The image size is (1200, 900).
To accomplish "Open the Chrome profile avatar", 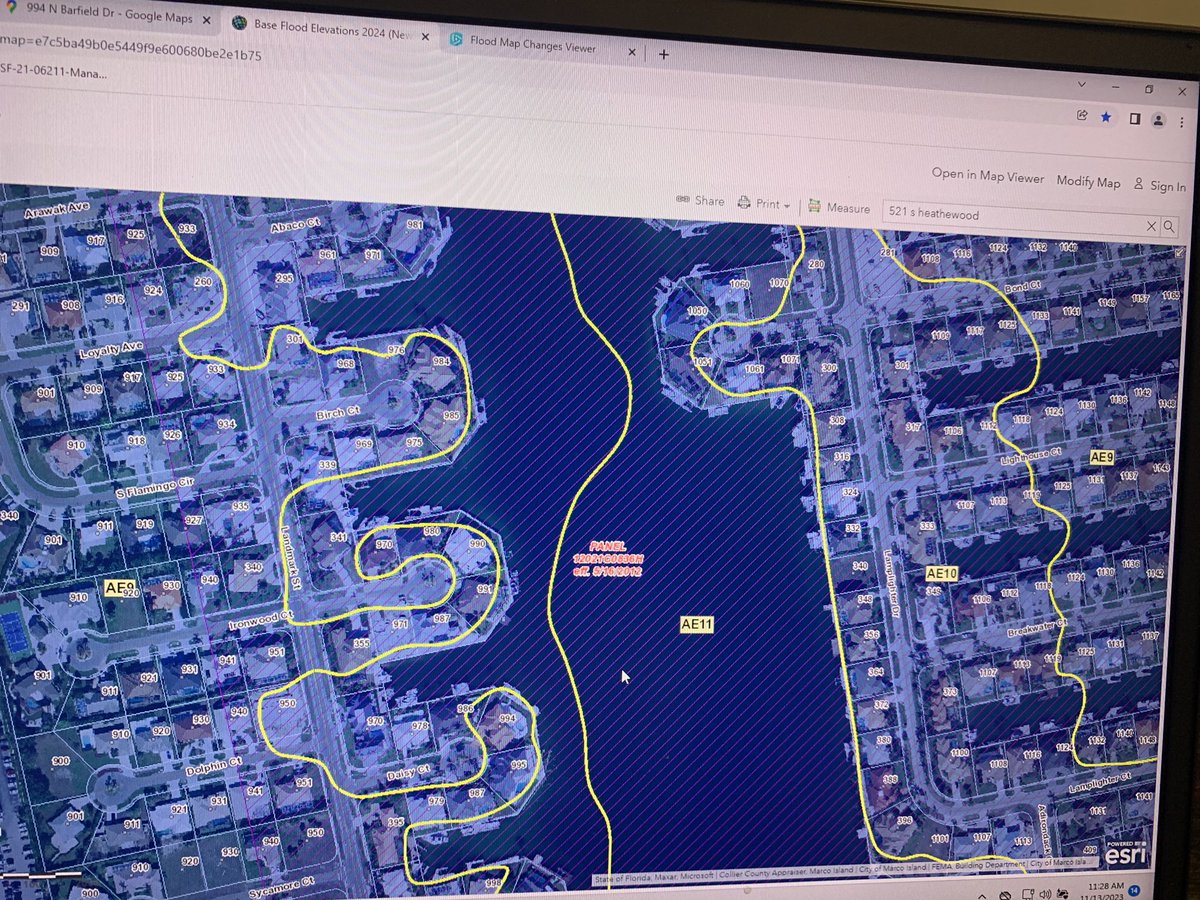I will 1157,120.
